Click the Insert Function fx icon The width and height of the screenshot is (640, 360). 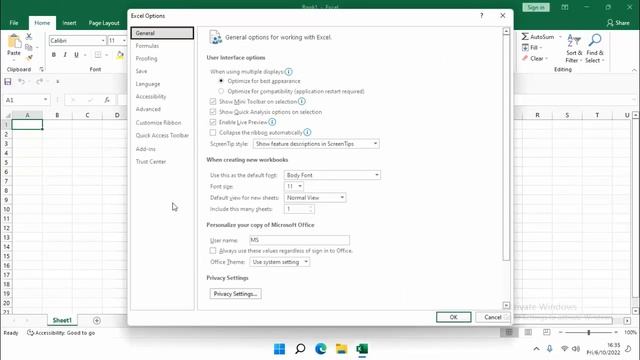coord(107,100)
